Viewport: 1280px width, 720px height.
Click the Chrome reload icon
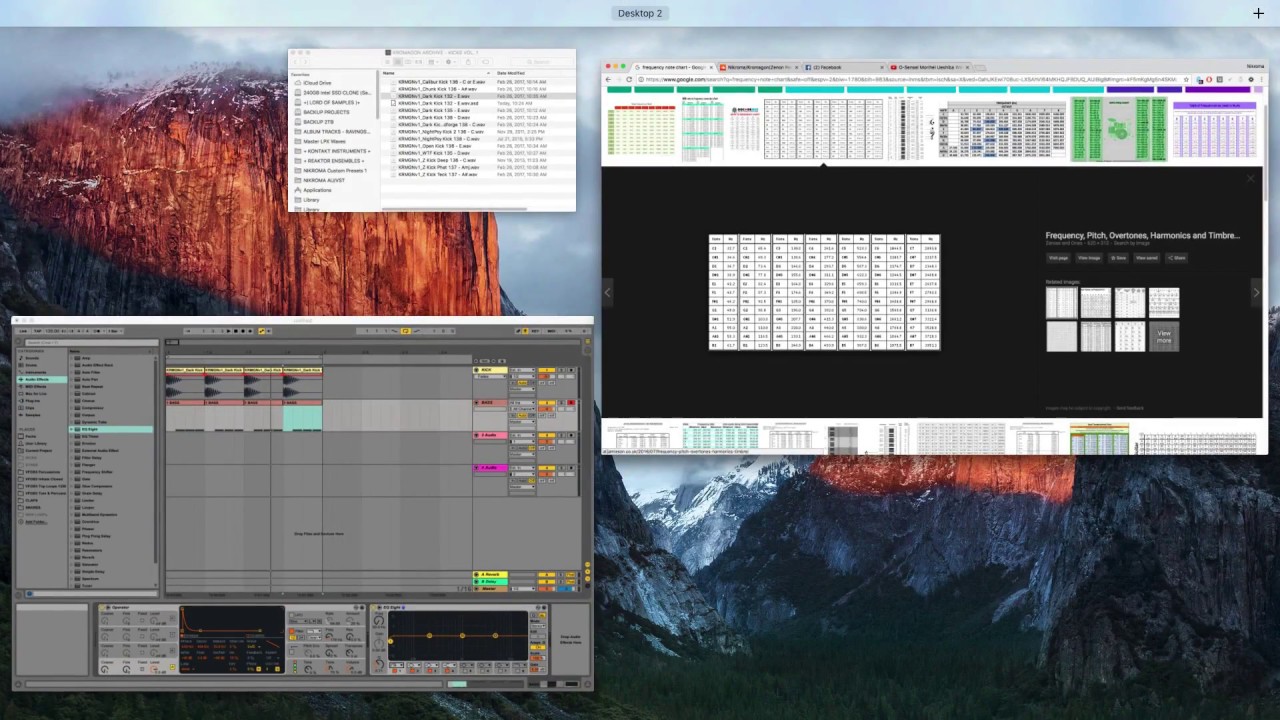[x=629, y=79]
